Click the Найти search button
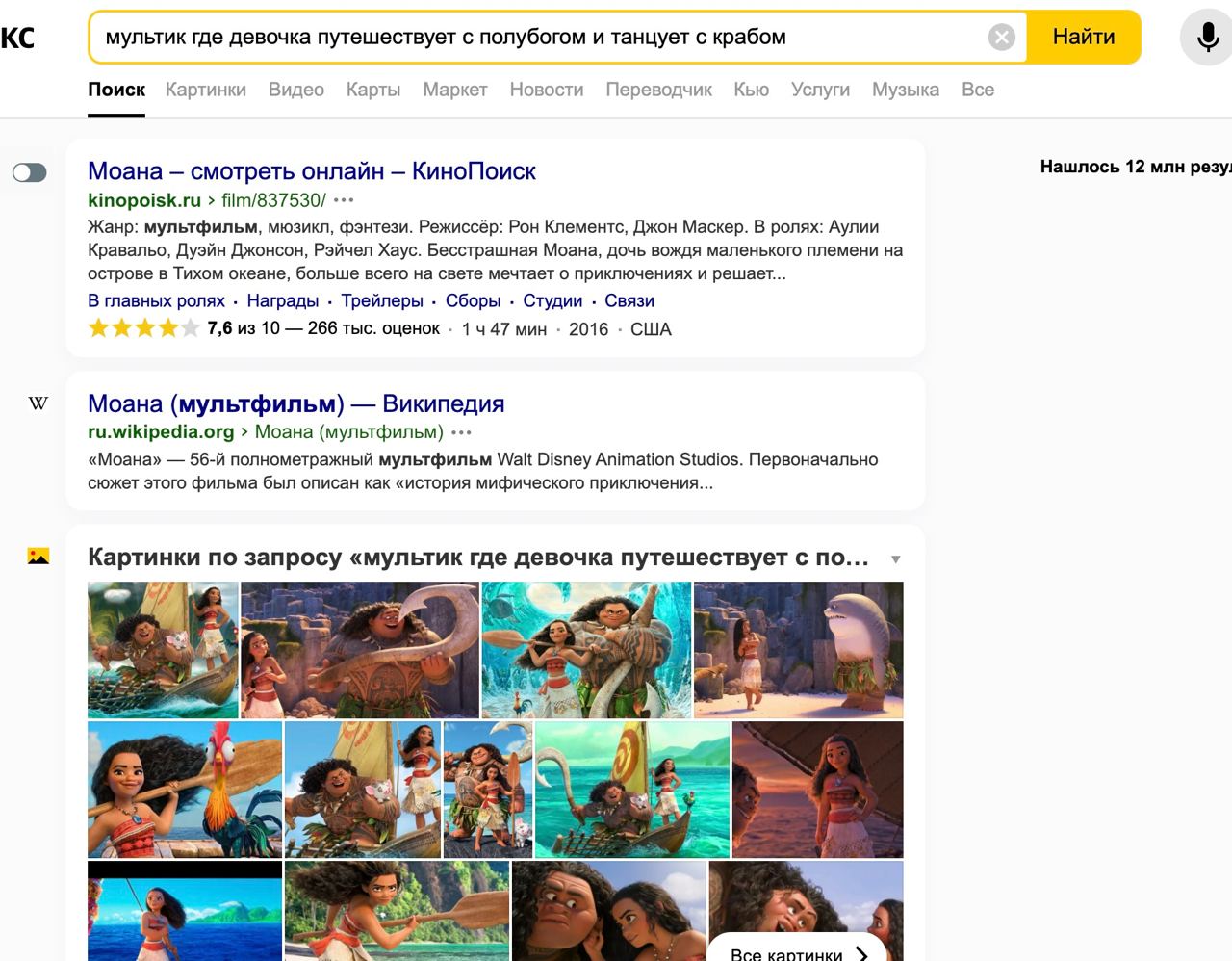Image resolution: width=1232 pixels, height=961 pixels. tap(1084, 38)
